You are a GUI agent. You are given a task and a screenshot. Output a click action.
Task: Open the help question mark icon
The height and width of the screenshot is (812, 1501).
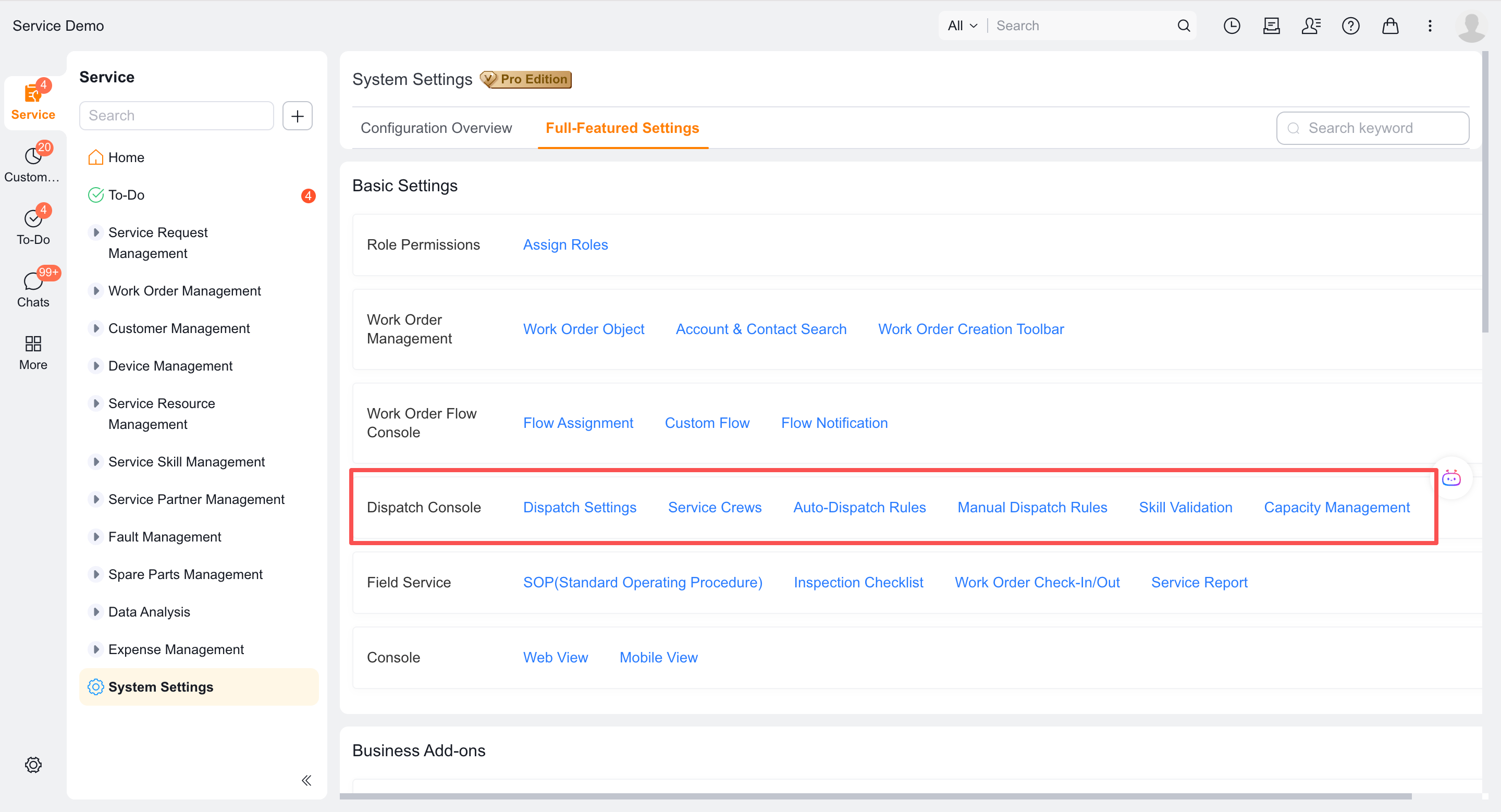click(x=1350, y=26)
